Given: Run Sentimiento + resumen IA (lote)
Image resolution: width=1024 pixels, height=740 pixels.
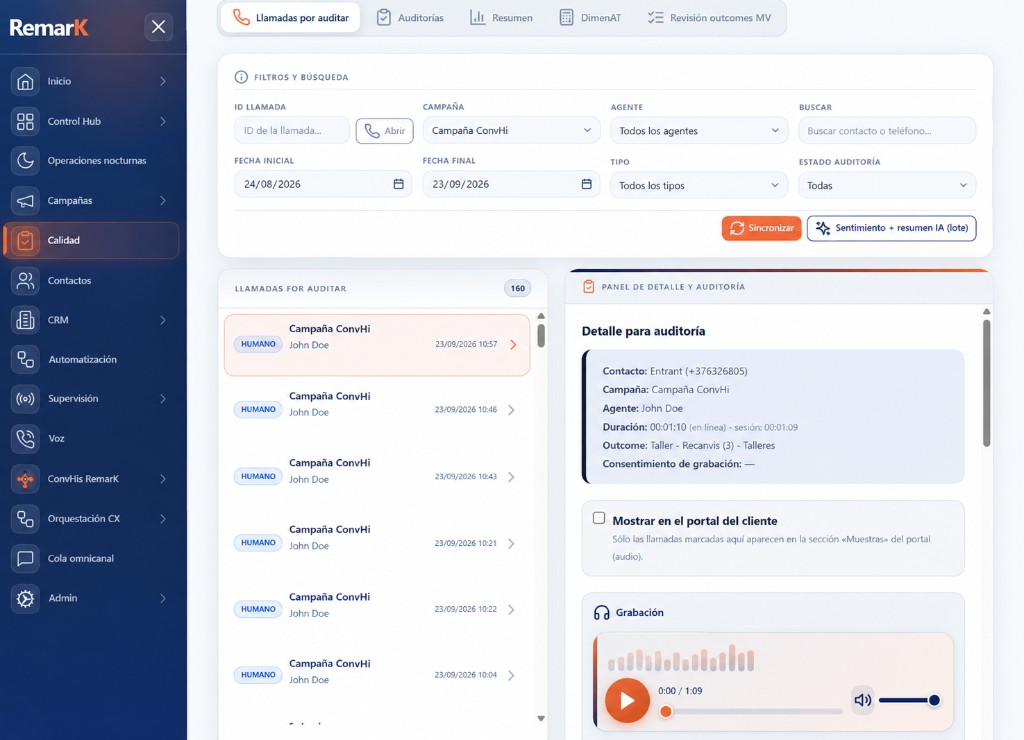Looking at the screenshot, I should click(891, 228).
